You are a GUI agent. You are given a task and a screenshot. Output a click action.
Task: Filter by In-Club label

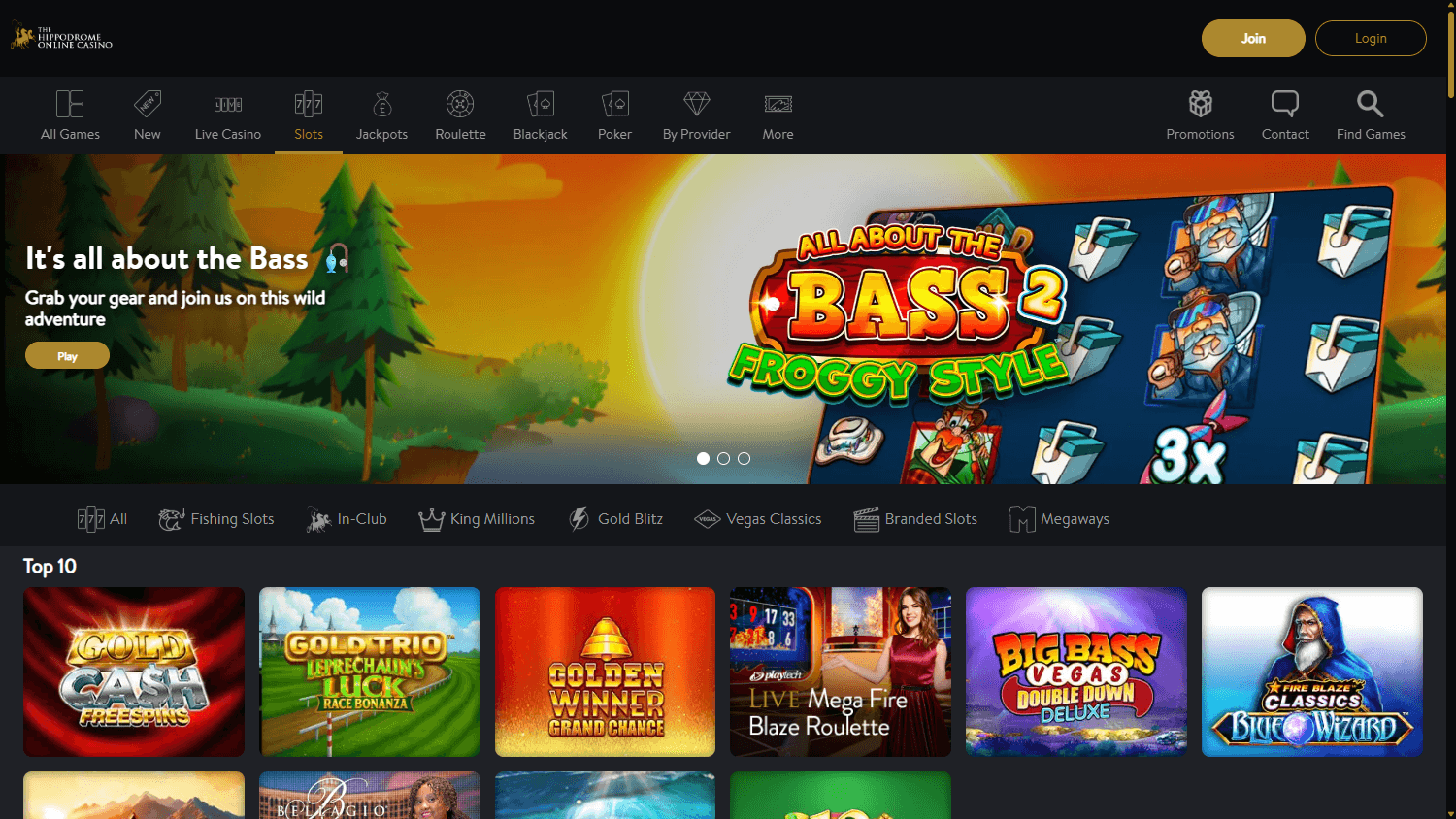coord(362,519)
